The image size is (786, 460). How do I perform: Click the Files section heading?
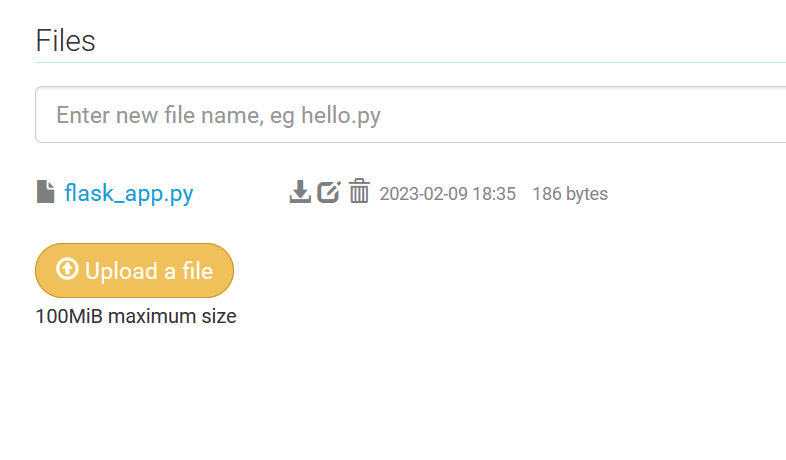[x=66, y=41]
